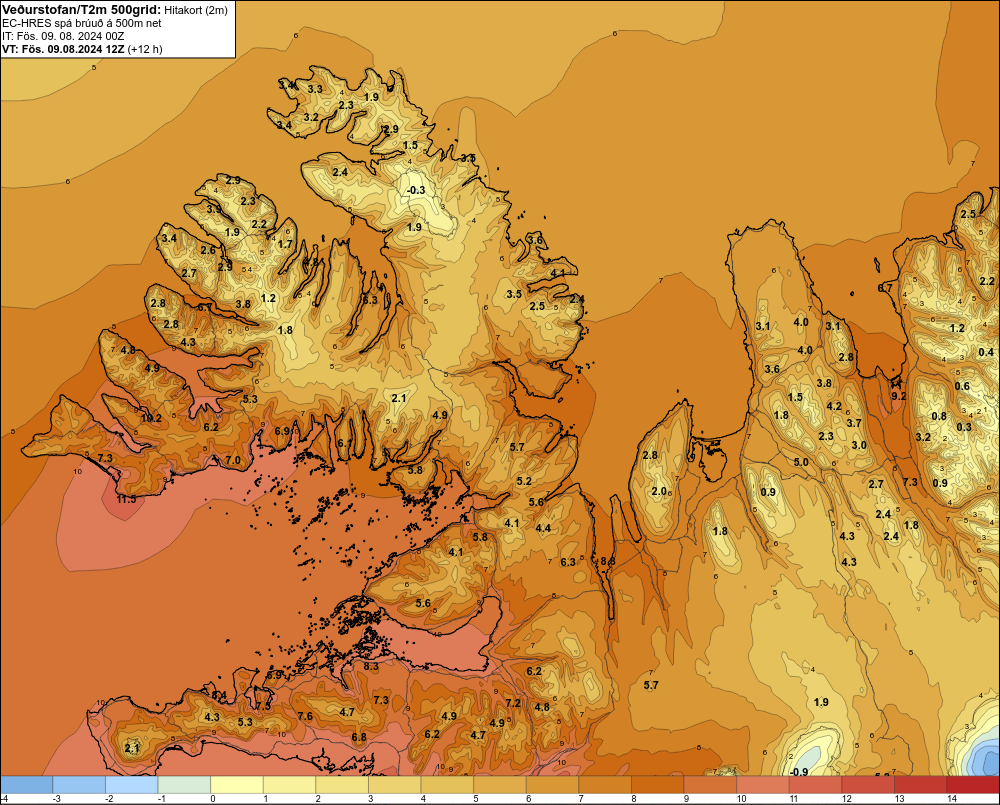This screenshot has width=1000, height=805.
Task: Select the legend swatch between 0 and 1
Action: pyautogui.click(x=237, y=785)
